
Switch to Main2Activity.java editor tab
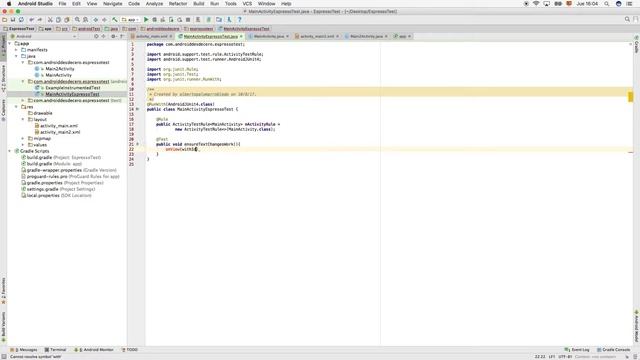pos(366,36)
